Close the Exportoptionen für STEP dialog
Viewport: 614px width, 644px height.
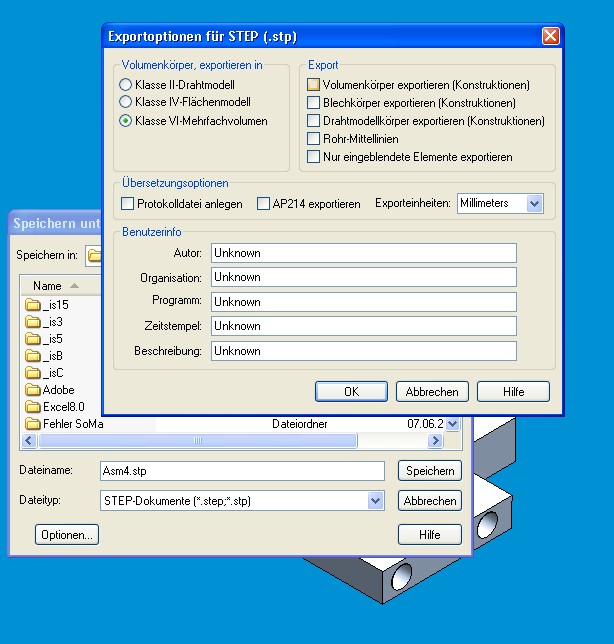(550, 36)
